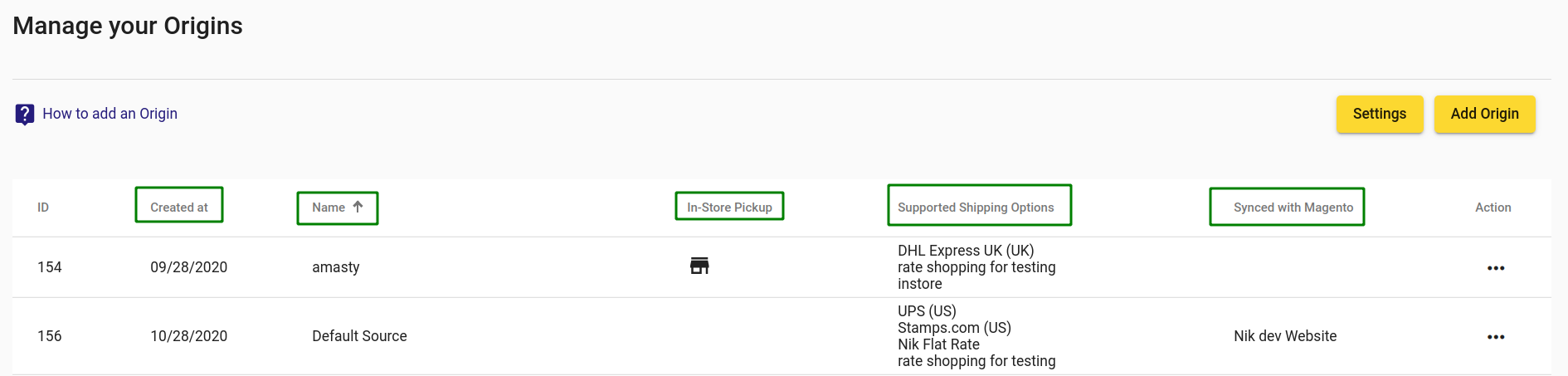This screenshot has width=1568, height=376.
Task: Click the Supported Shipping Options column header
Action: coord(979,206)
